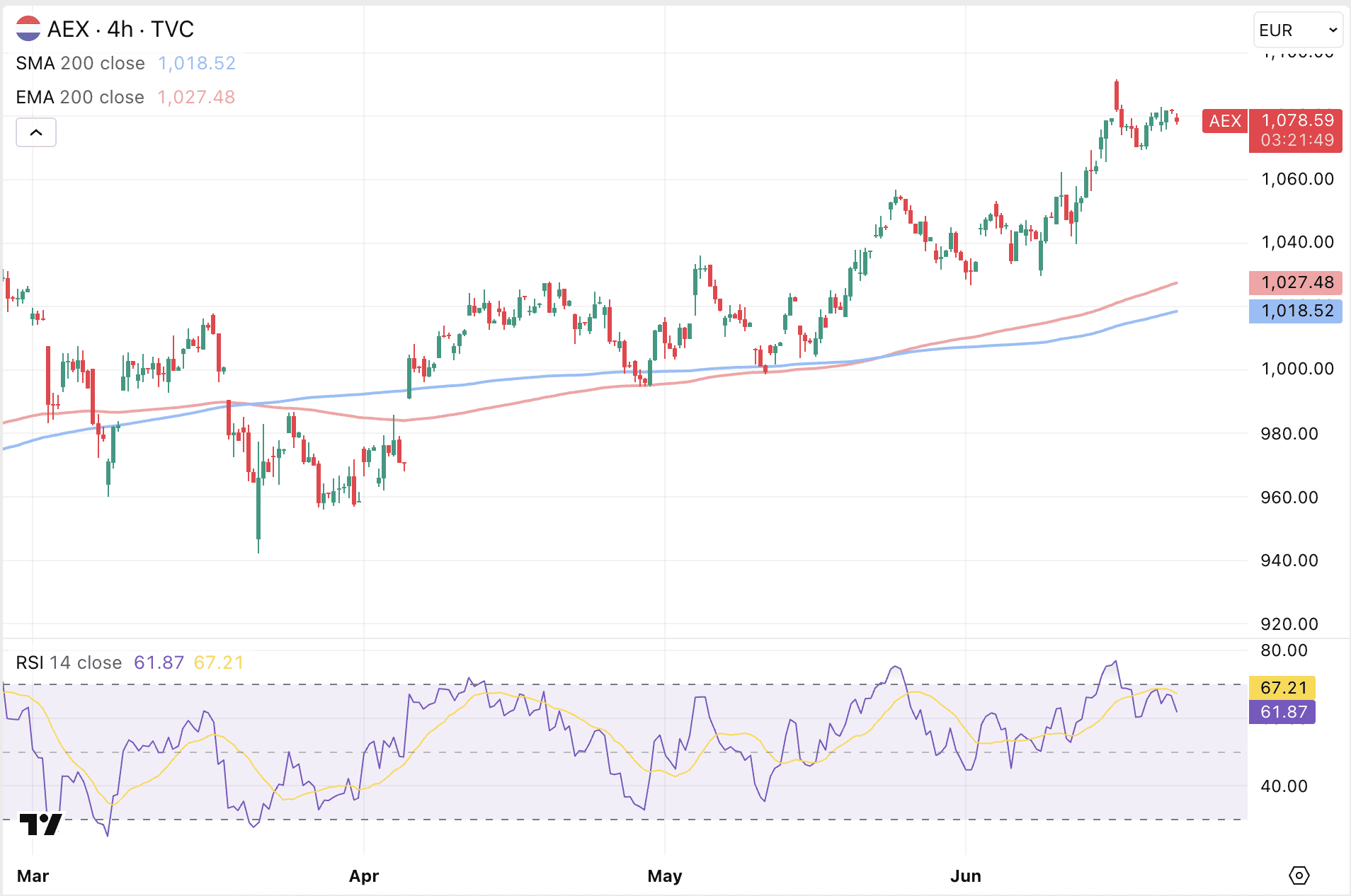Click the 980.00 price axis label

pyautogui.click(x=1289, y=434)
